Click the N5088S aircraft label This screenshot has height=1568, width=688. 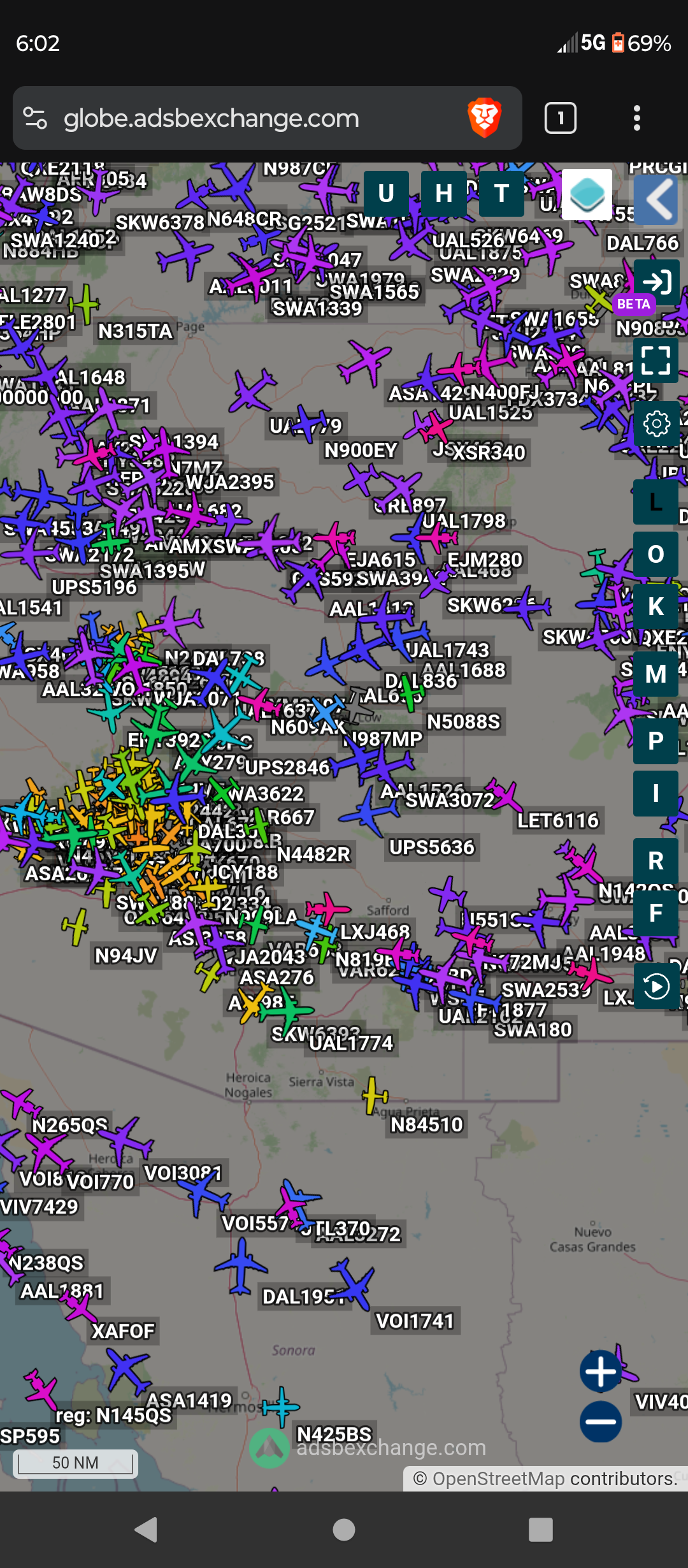point(464,722)
